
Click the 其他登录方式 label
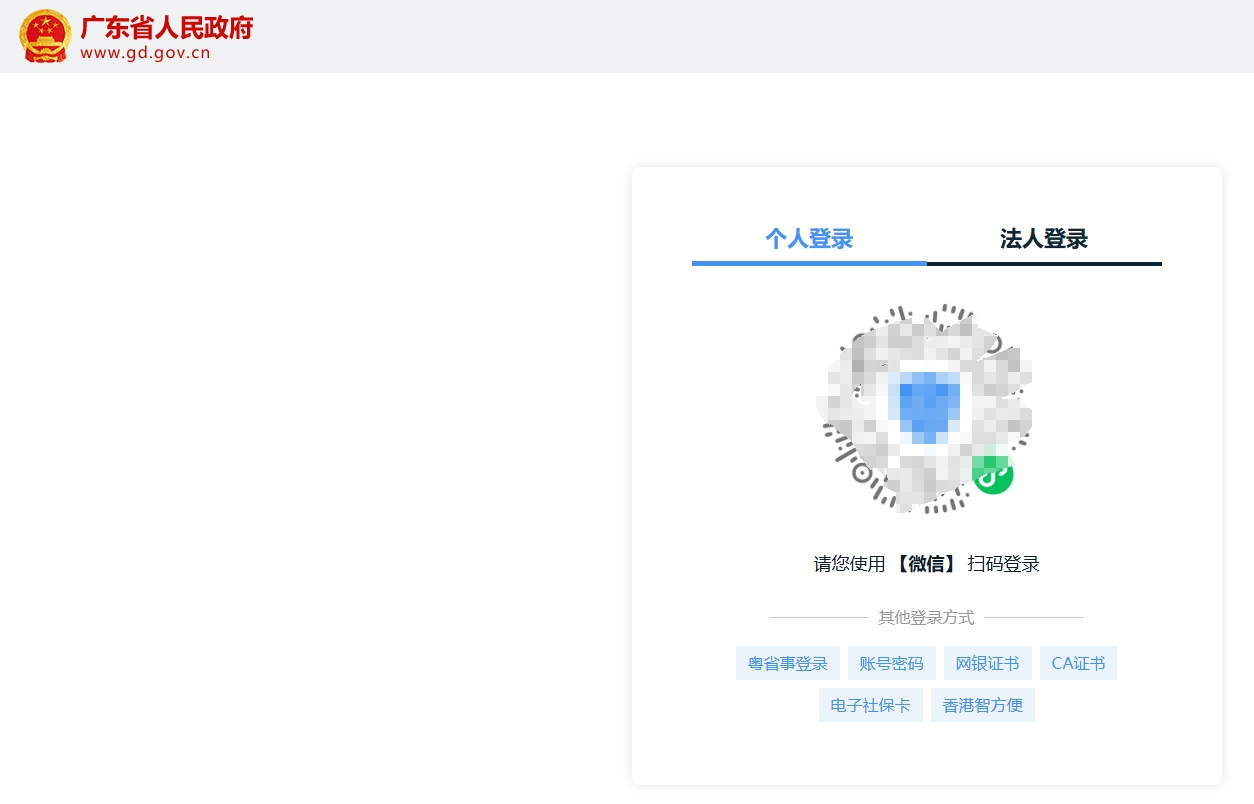point(926,618)
